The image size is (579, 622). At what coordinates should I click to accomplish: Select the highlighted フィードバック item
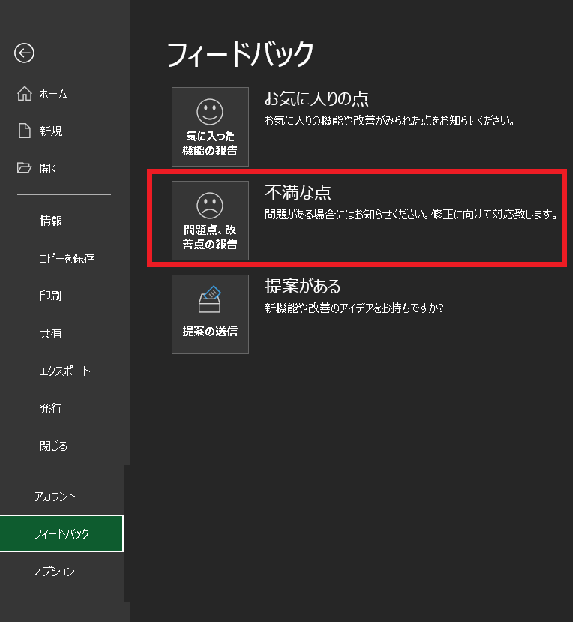(62, 534)
